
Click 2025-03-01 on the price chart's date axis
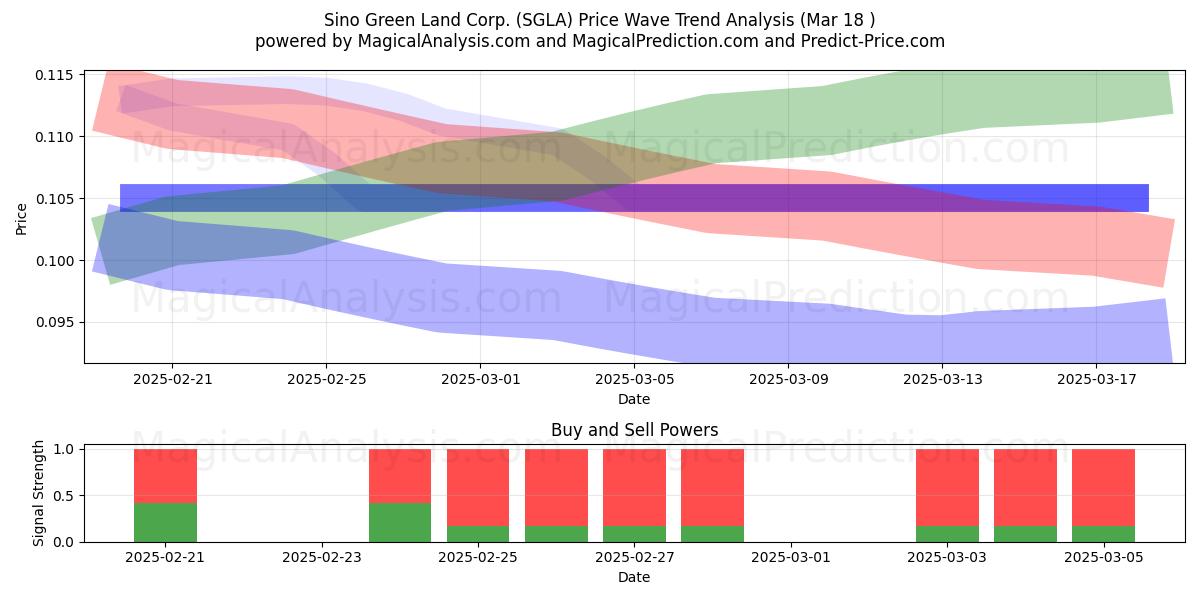point(480,379)
